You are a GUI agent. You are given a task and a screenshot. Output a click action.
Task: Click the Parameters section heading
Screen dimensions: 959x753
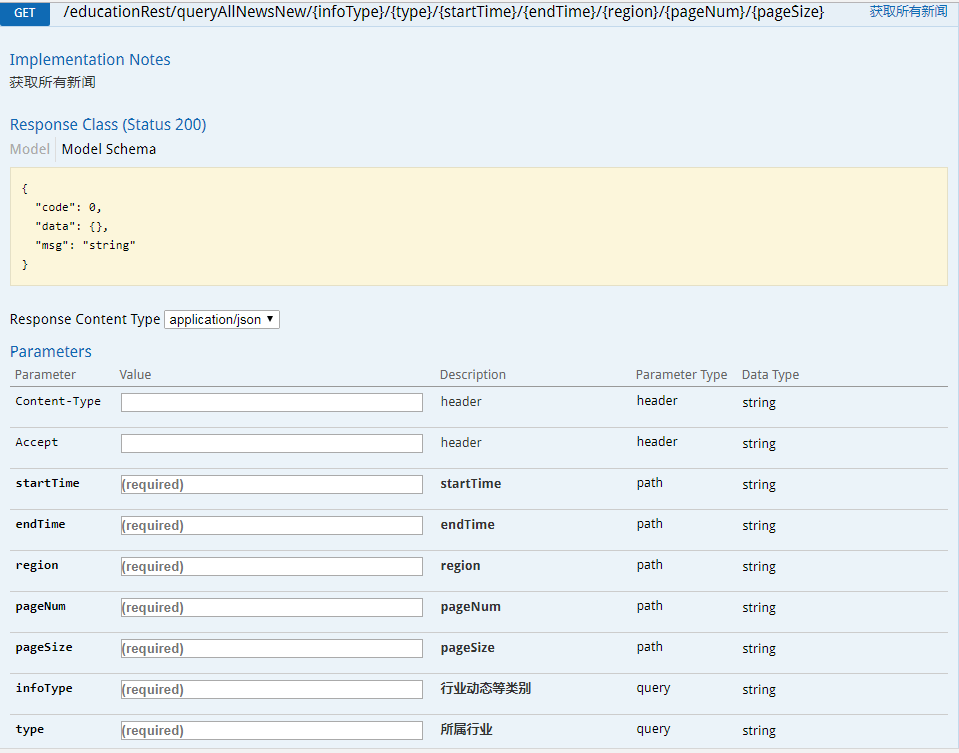(x=51, y=352)
